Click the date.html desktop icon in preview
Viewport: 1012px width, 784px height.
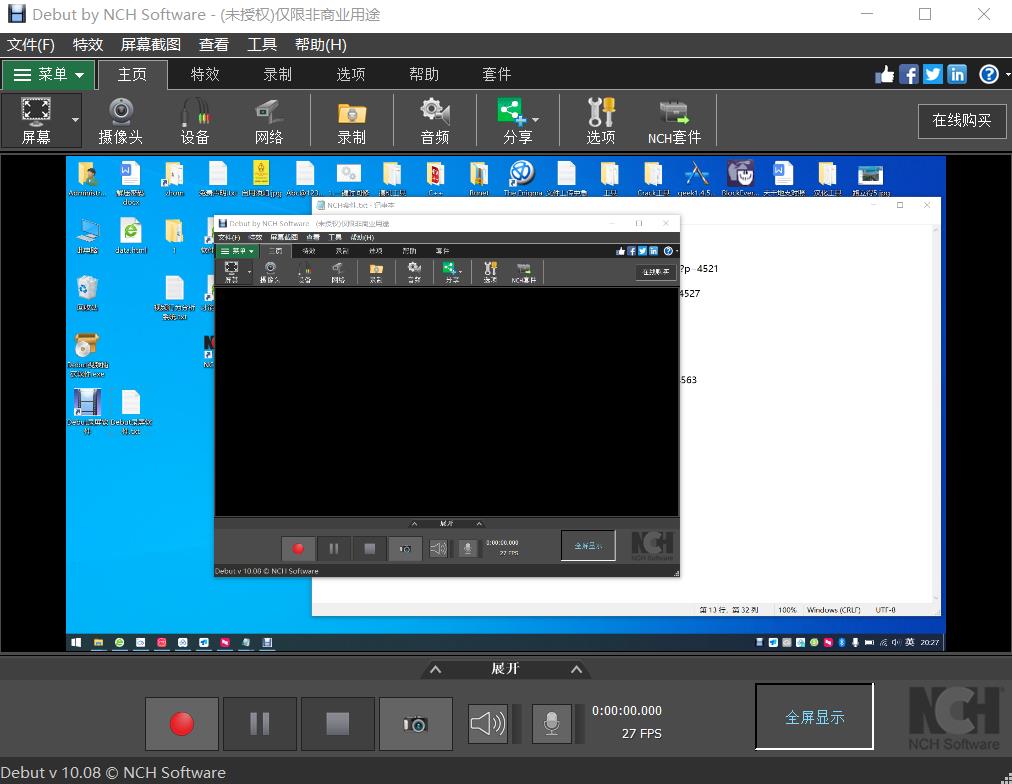click(x=131, y=236)
